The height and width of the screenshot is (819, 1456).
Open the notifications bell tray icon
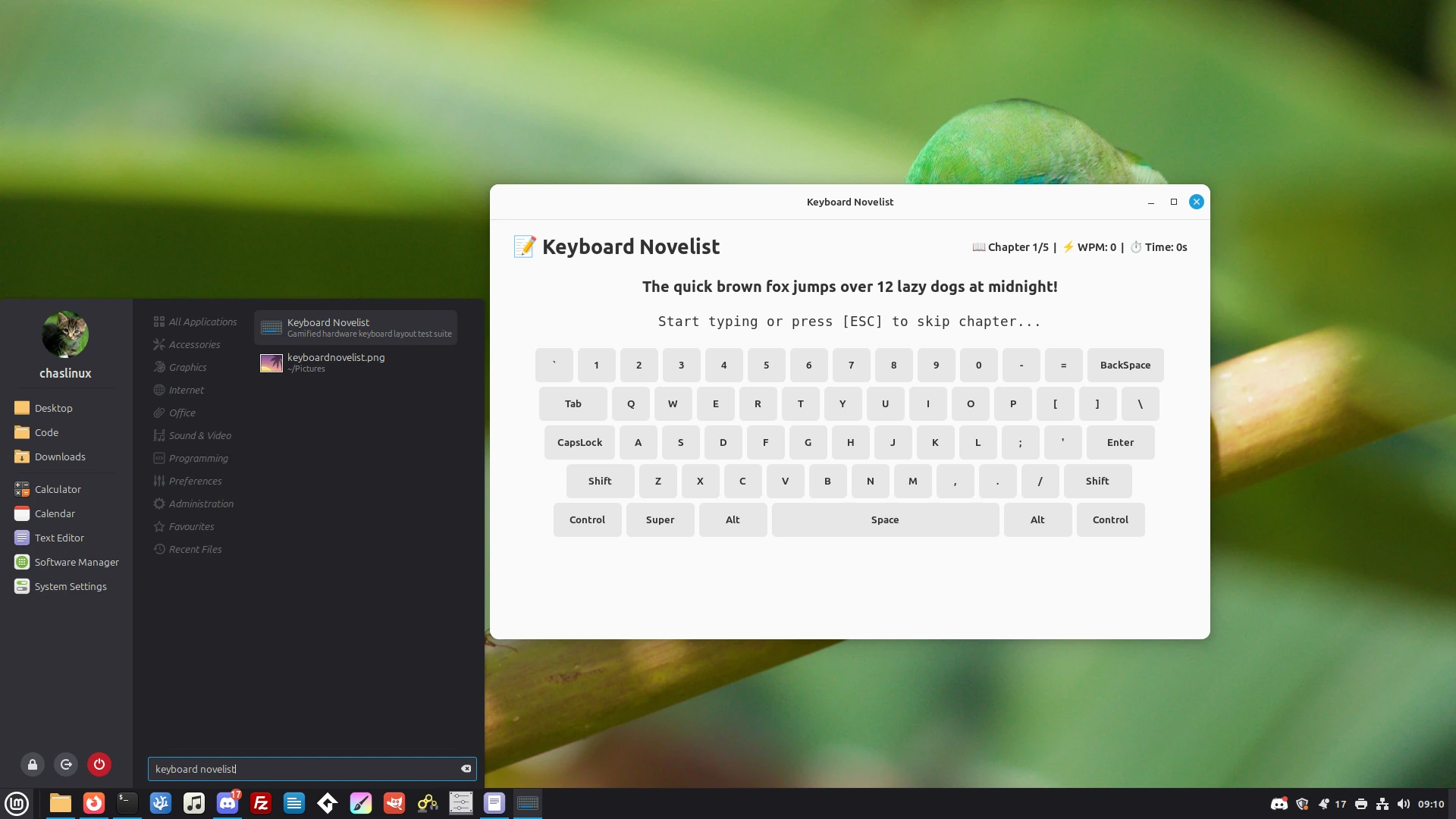[x=1324, y=804]
